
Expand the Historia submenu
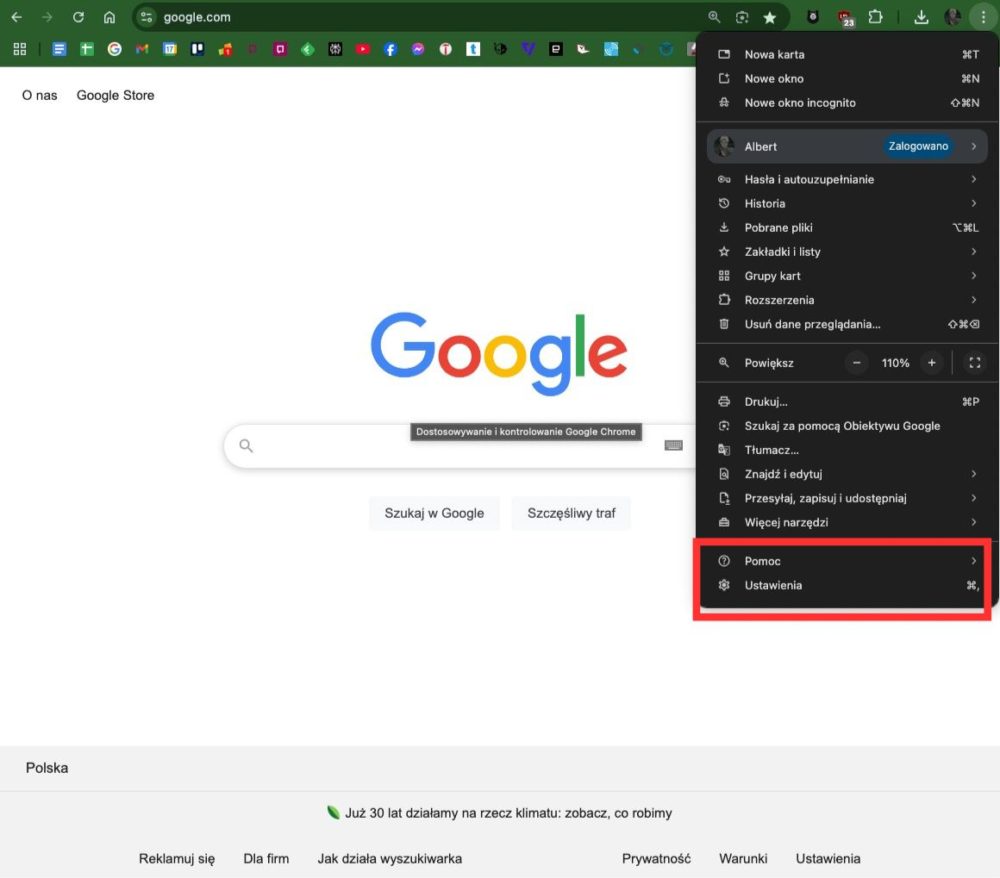coord(847,203)
